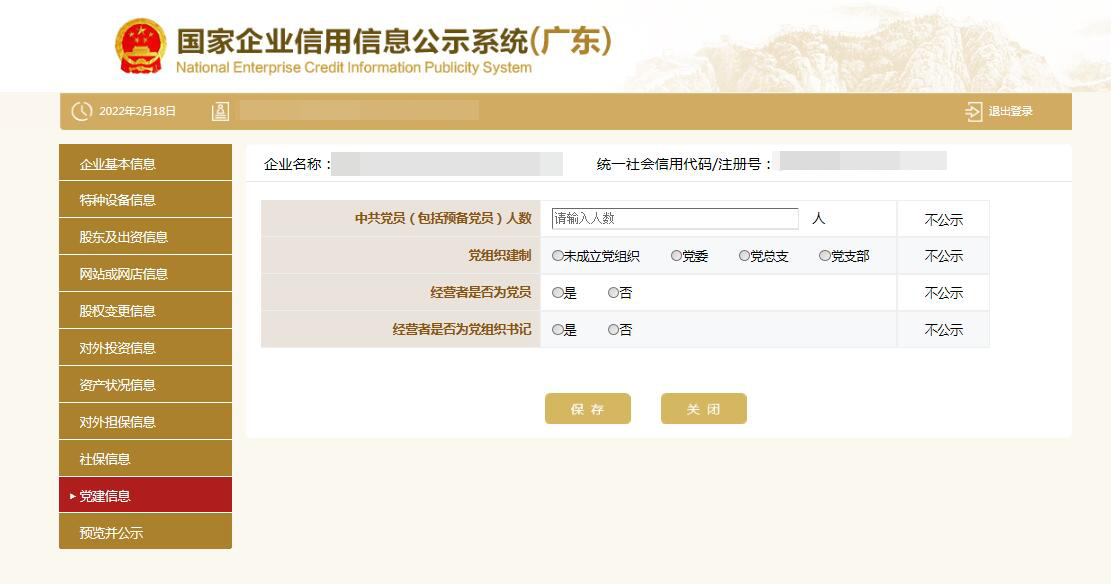
Task: Select 未成立党组织 radio option
Action: [558, 256]
